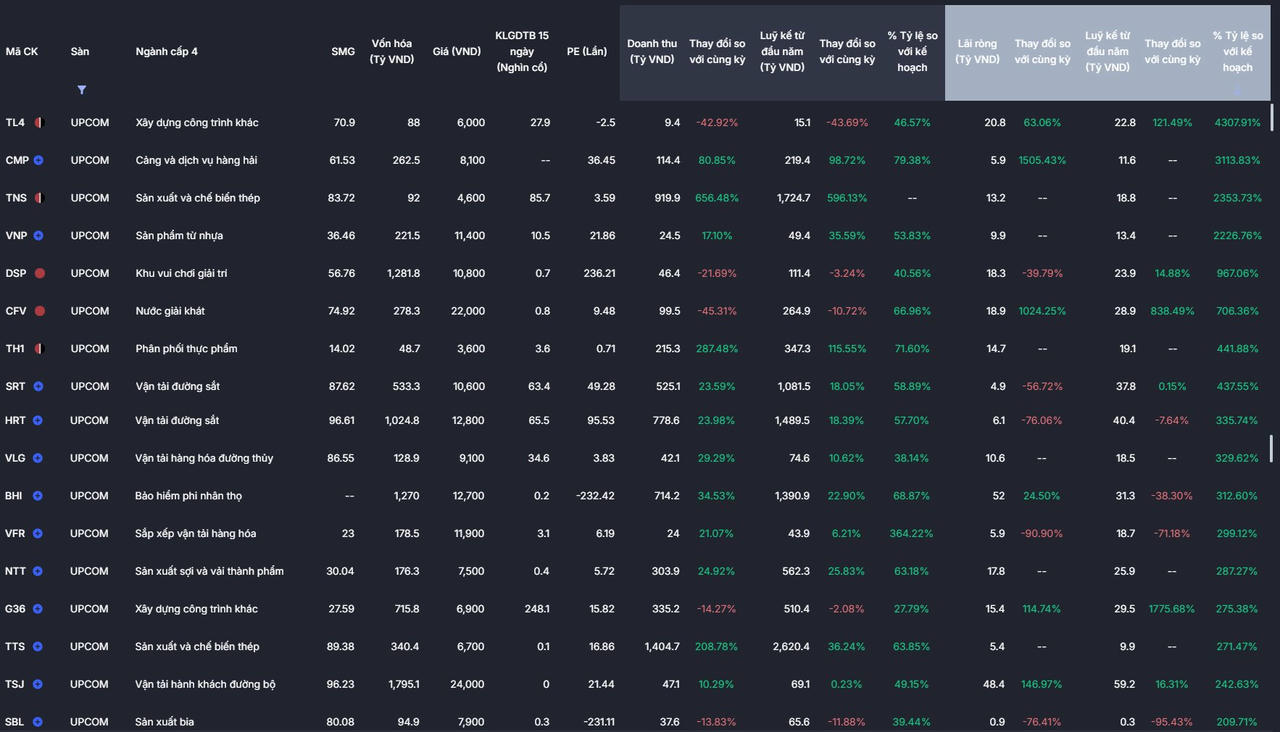Click the blue plus icon beside G36
This screenshot has height=732, width=1280.
(38, 609)
